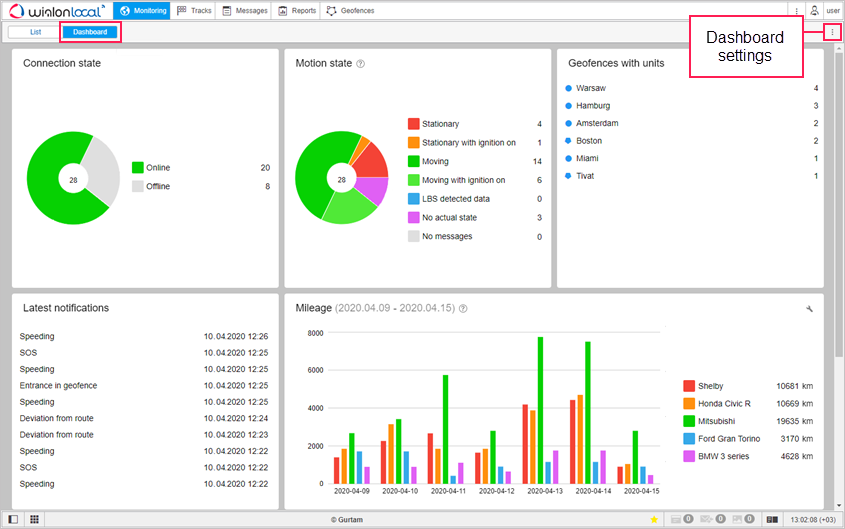Select the Dashboard view button
Screen dimensions: 845x529
point(90,32)
